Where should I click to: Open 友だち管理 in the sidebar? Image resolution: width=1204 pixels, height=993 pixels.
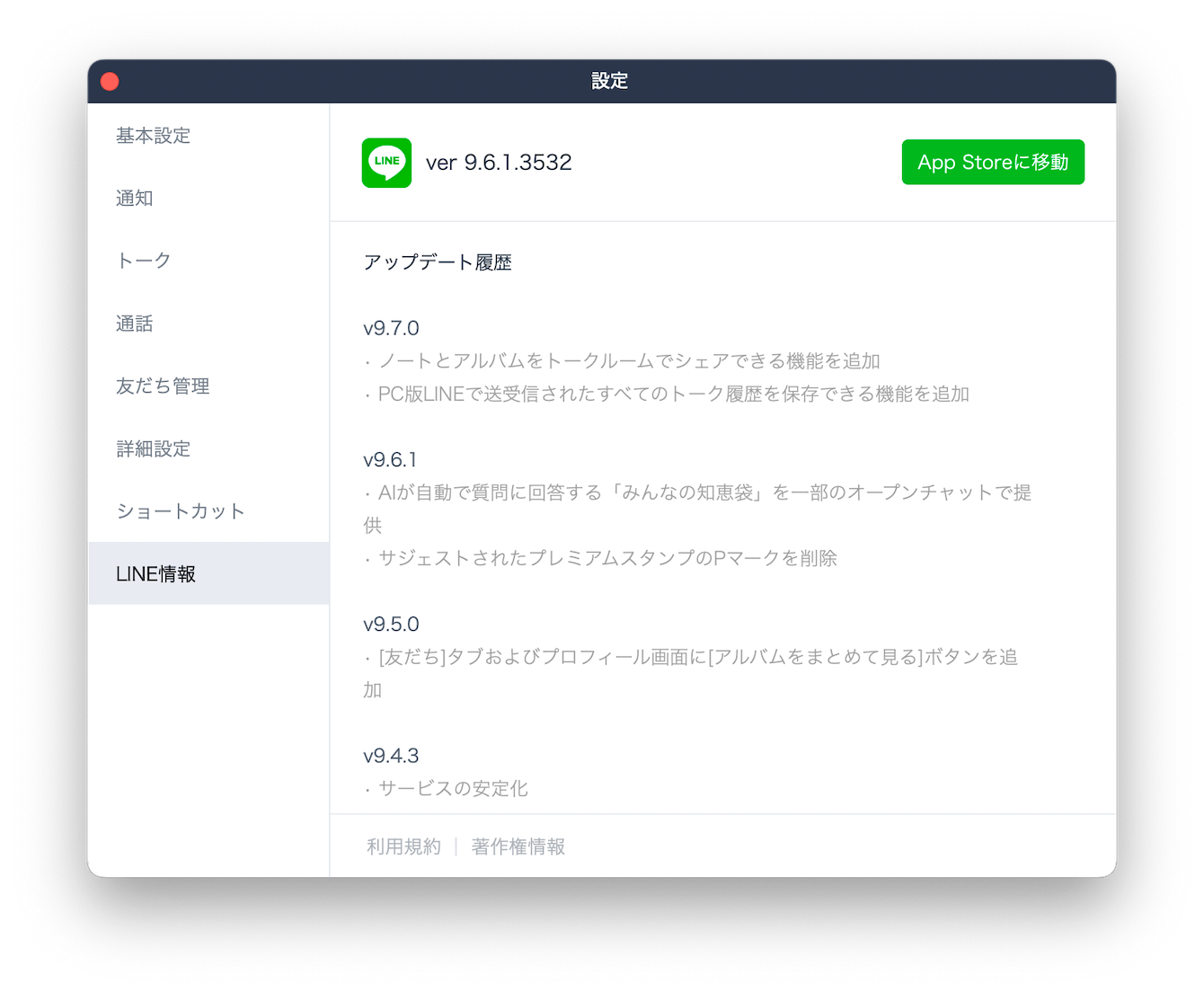click(x=208, y=386)
